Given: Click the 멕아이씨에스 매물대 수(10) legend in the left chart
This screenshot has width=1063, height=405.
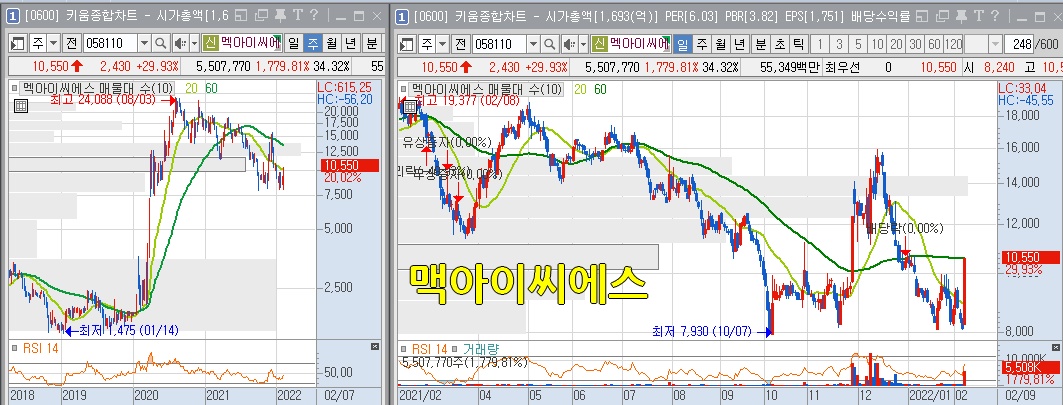Looking at the screenshot, I should (x=98, y=88).
